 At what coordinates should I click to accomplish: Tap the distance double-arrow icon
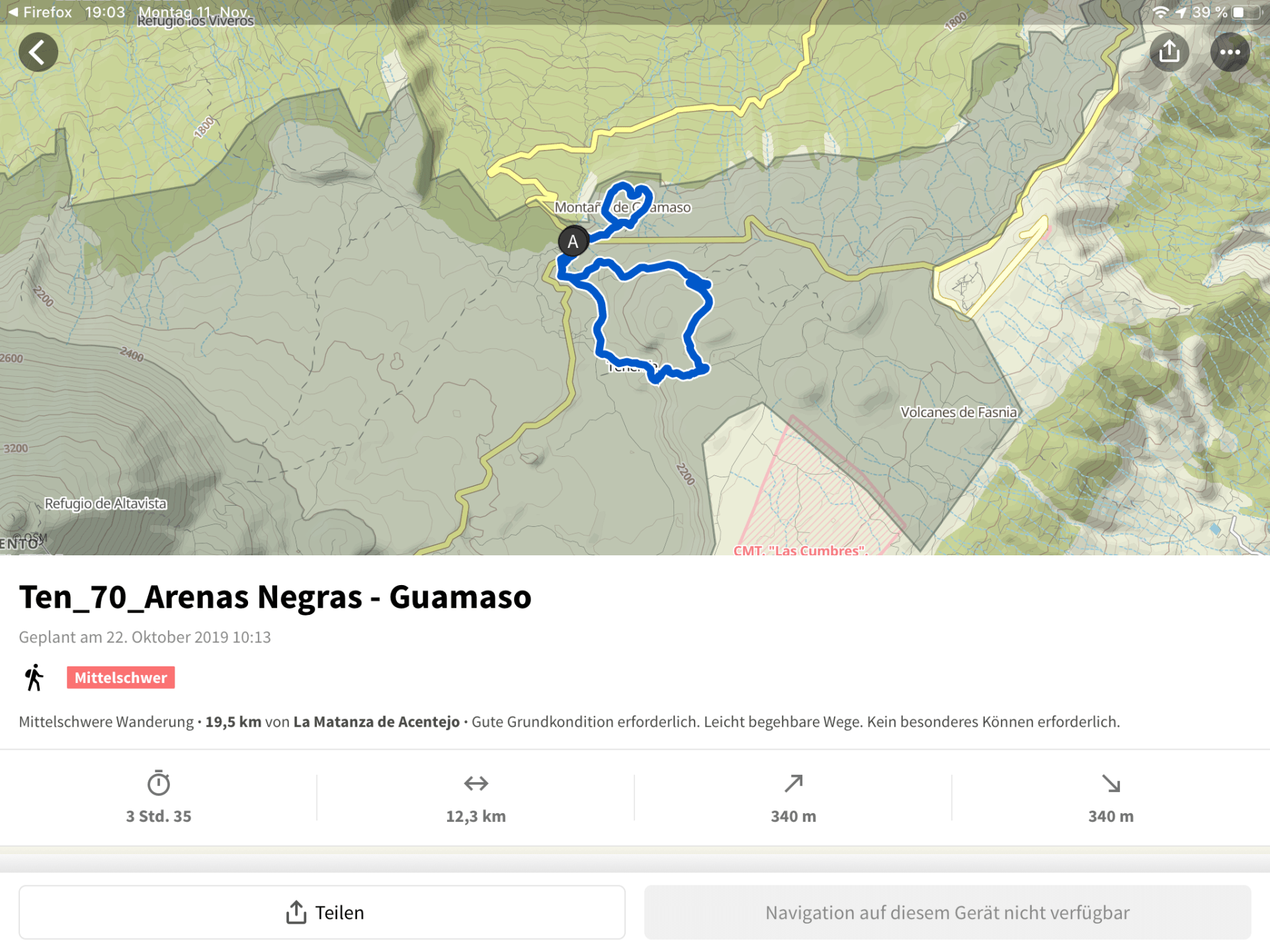tap(476, 783)
